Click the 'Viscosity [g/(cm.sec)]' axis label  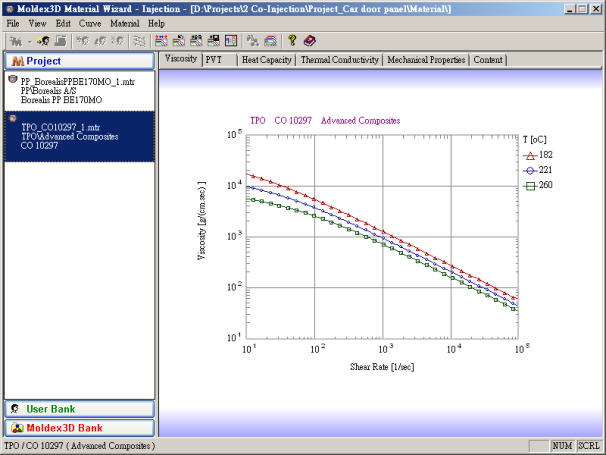click(201, 220)
